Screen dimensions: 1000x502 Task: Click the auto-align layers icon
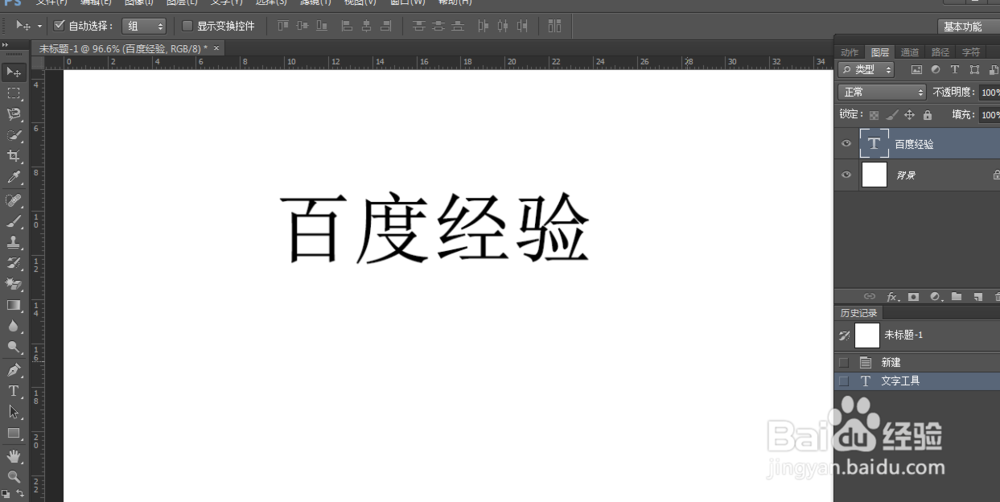[555, 26]
